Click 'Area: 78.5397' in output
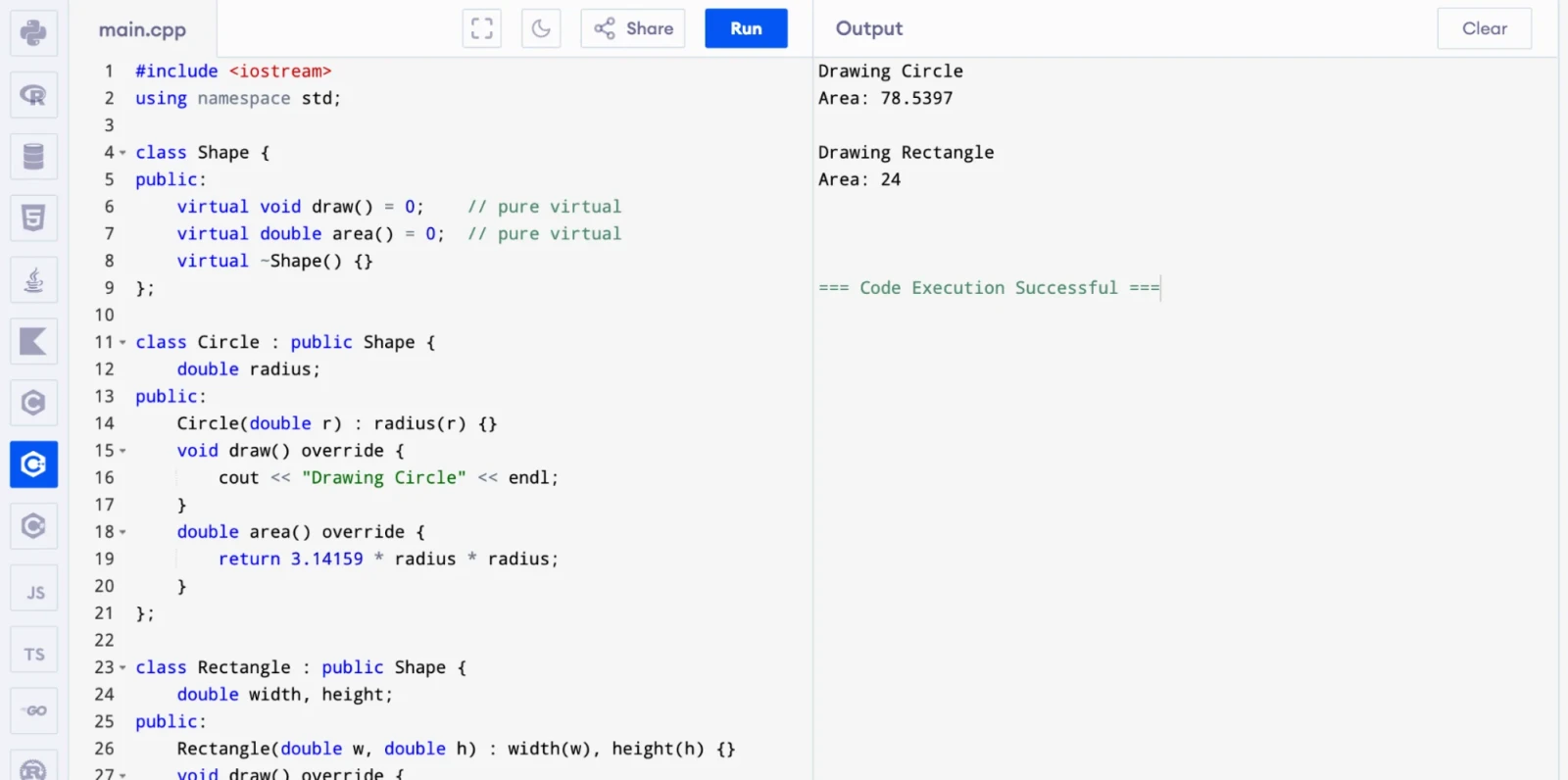1568x780 pixels. (x=885, y=98)
